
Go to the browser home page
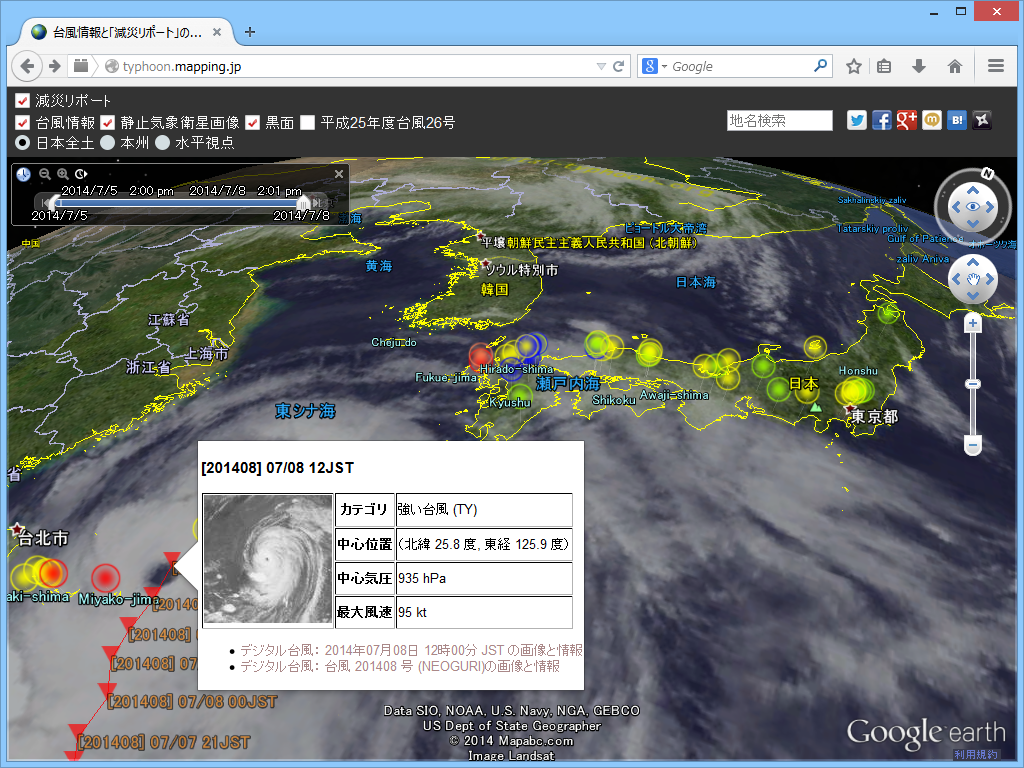point(955,66)
